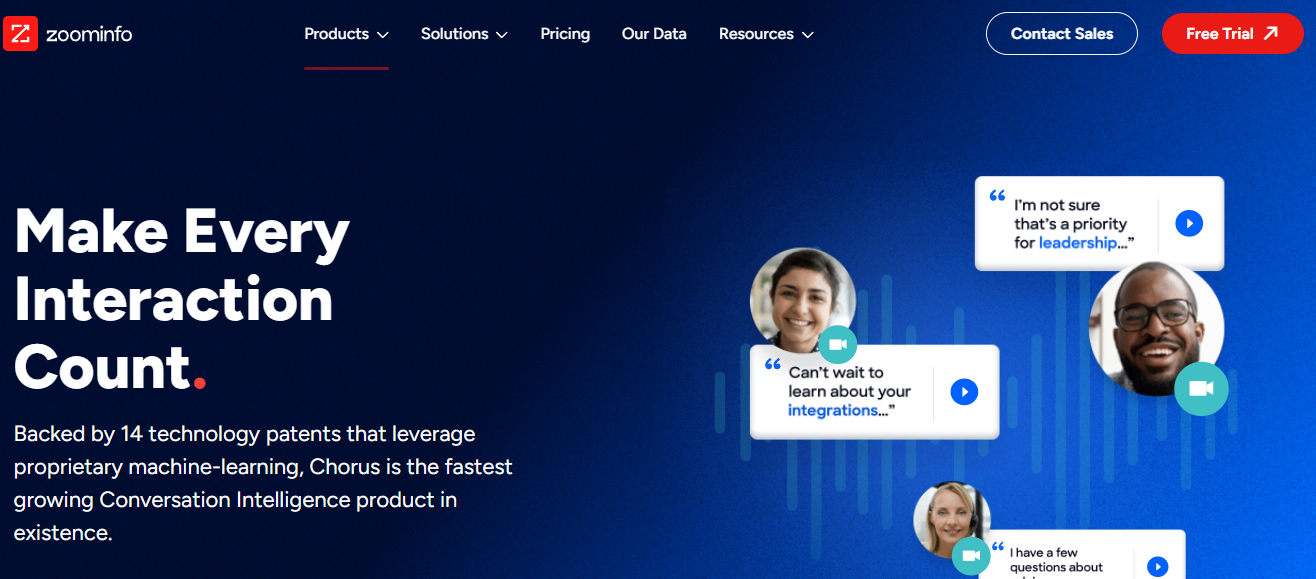Play the "learn about your integrations" clip

click(x=963, y=392)
